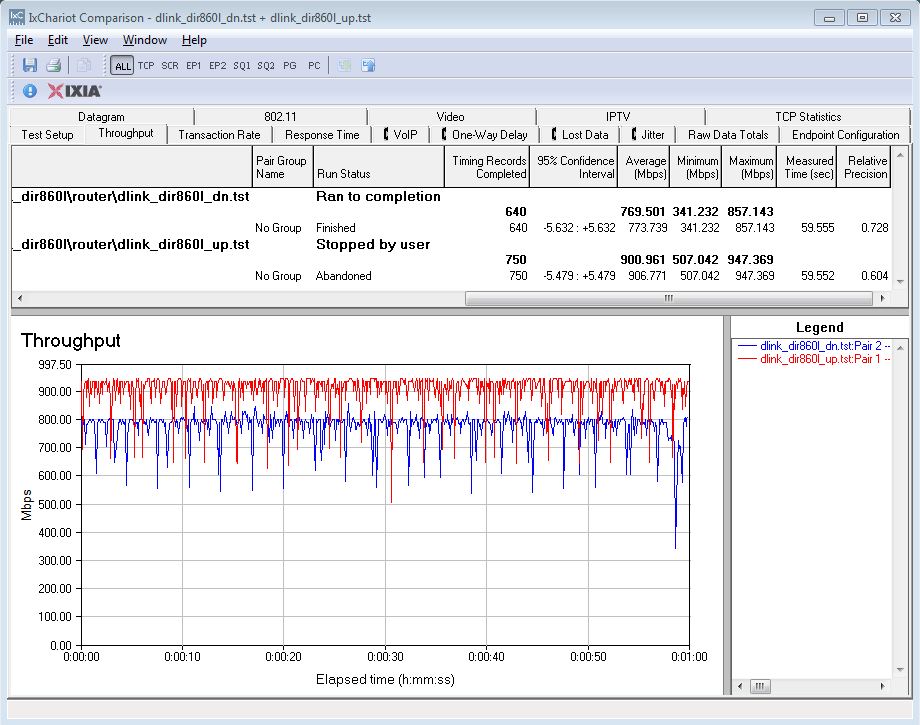Toggle the ALL filter button

pyautogui.click(x=123, y=66)
